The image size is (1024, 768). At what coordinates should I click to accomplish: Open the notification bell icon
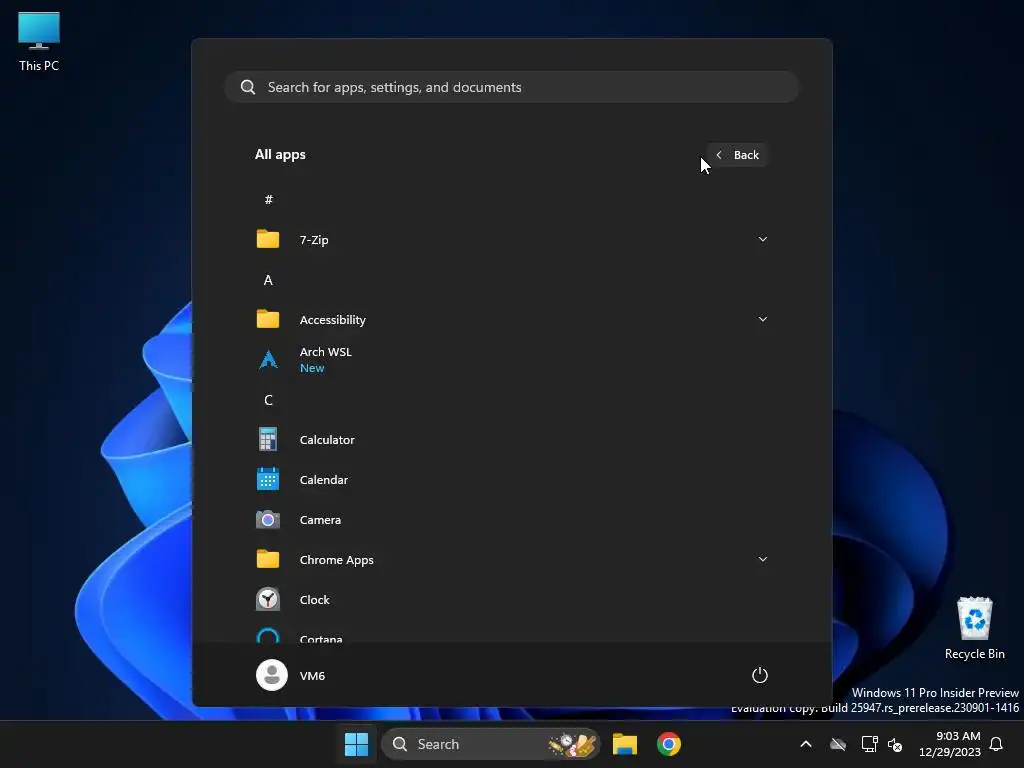[997, 744]
